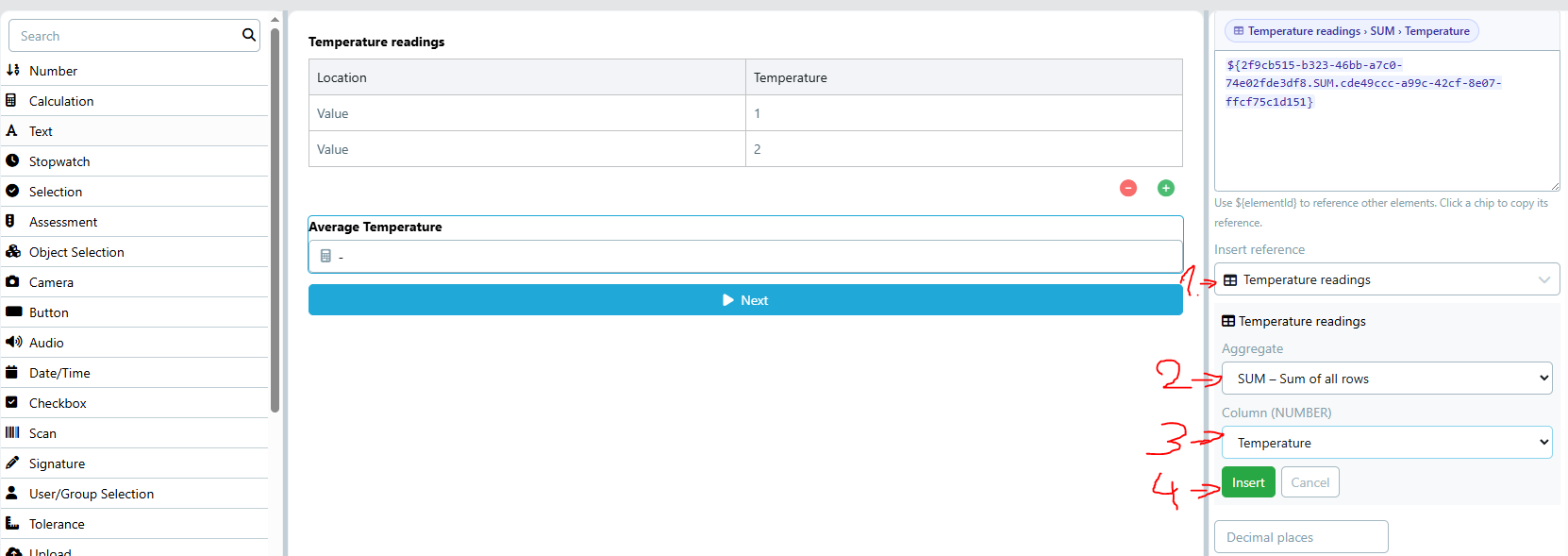Select the Number element icon
The width and height of the screenshot is (1568, 556).
tap(12, 70)
